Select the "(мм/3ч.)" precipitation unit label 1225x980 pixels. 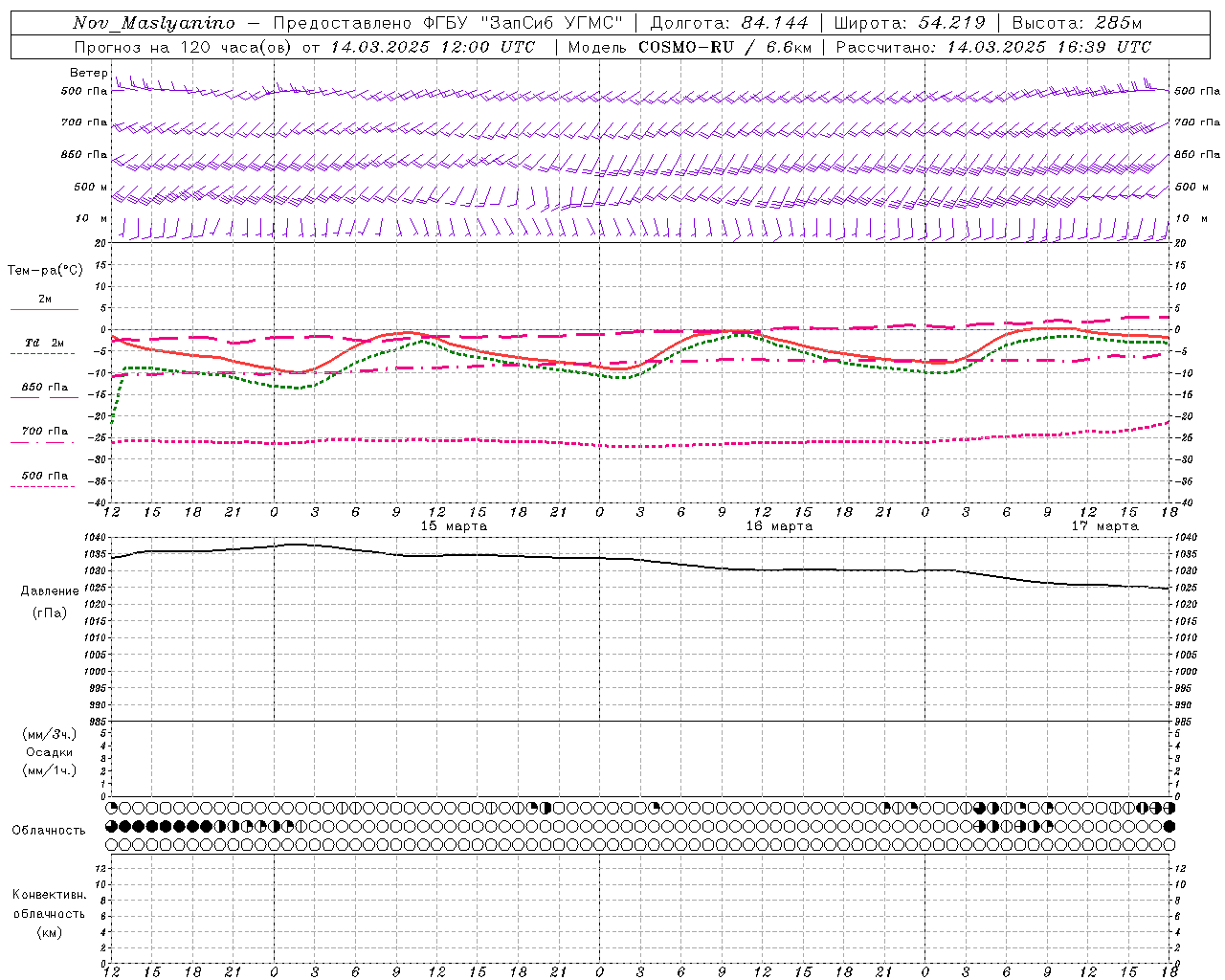pos(50,734)
